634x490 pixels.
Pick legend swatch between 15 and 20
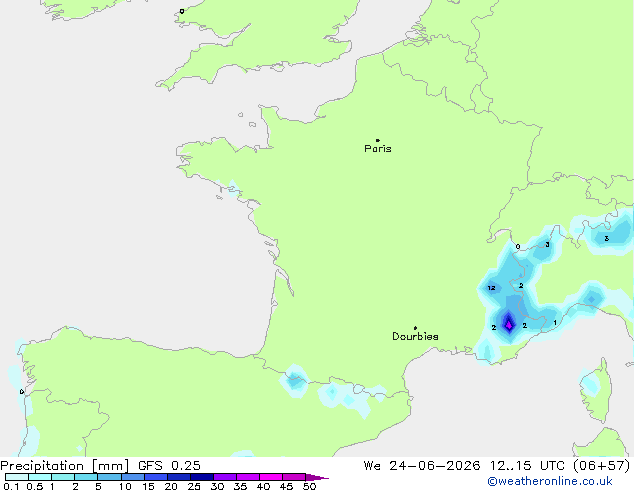click(x=156, y=477)
